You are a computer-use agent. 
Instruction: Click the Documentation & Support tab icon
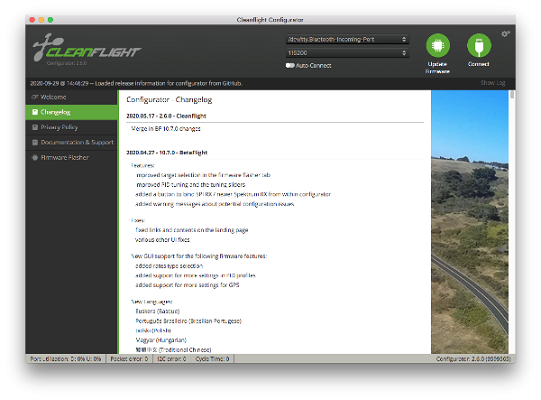(x=35, y=142)
